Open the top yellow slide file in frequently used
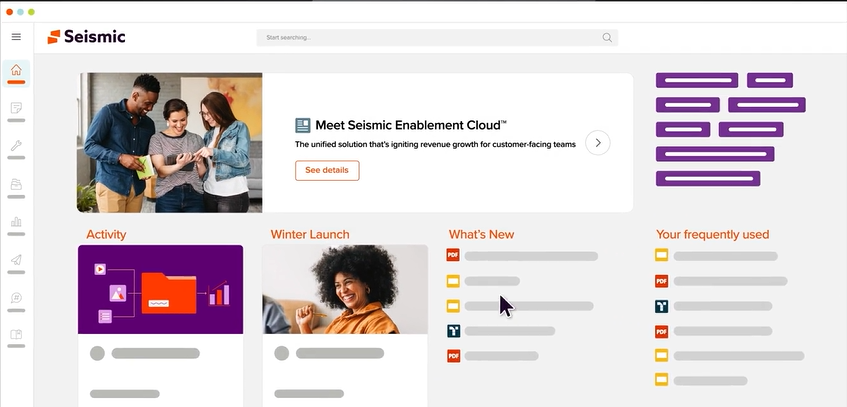The height and width of the screenshot is (407, 847). [x=661, y=255]
